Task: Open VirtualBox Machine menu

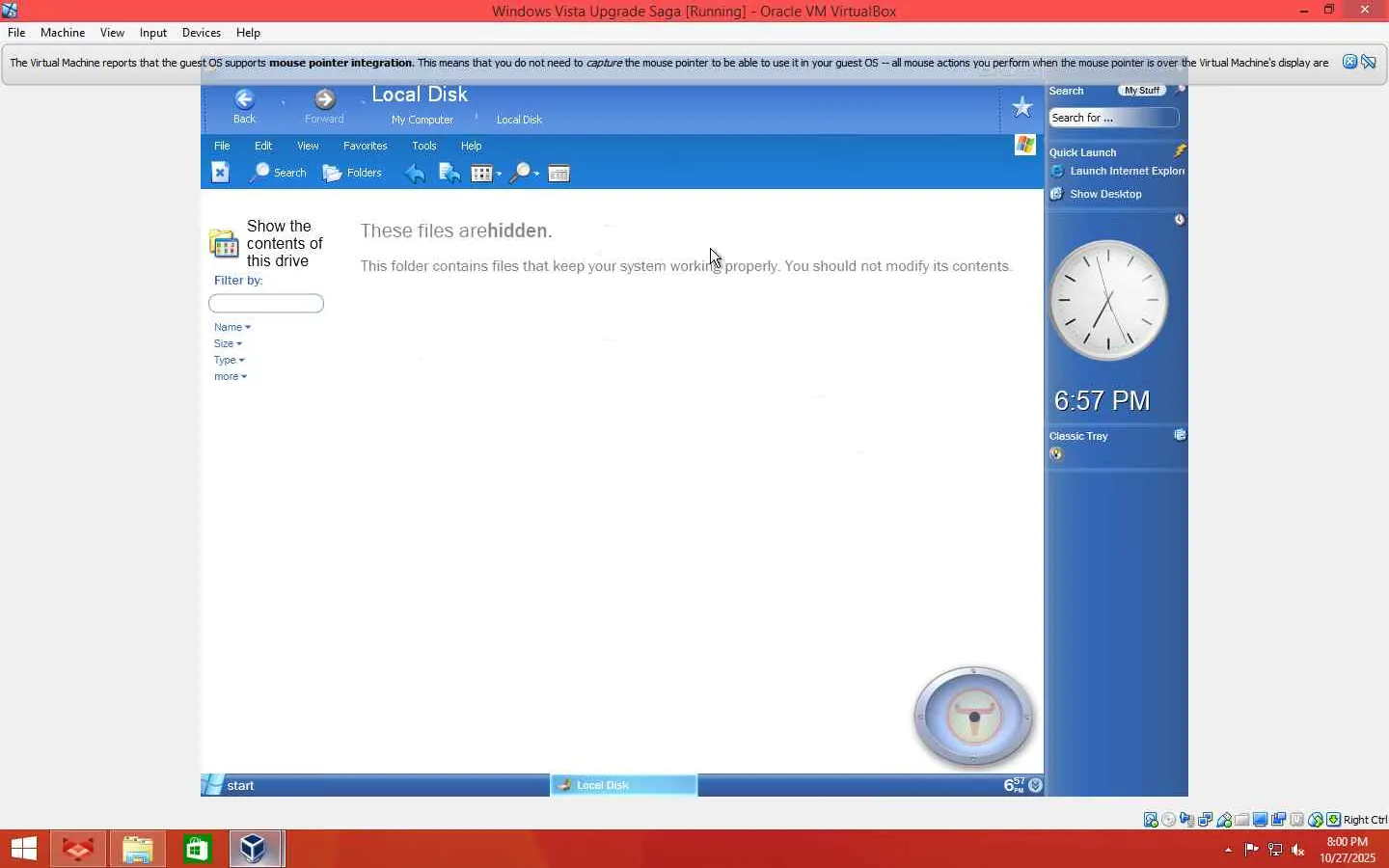Action: click(63, 33)
